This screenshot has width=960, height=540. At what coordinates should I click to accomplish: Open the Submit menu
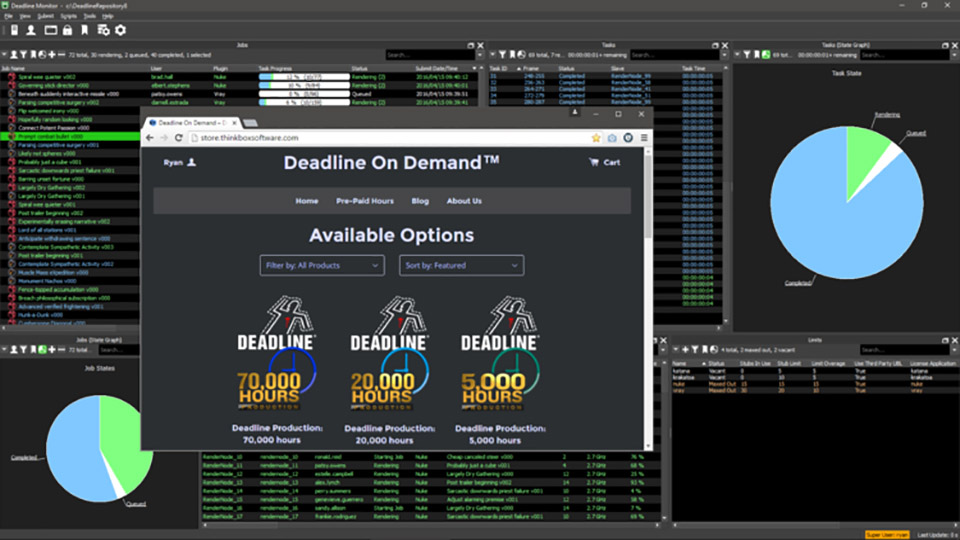[45, 16]
